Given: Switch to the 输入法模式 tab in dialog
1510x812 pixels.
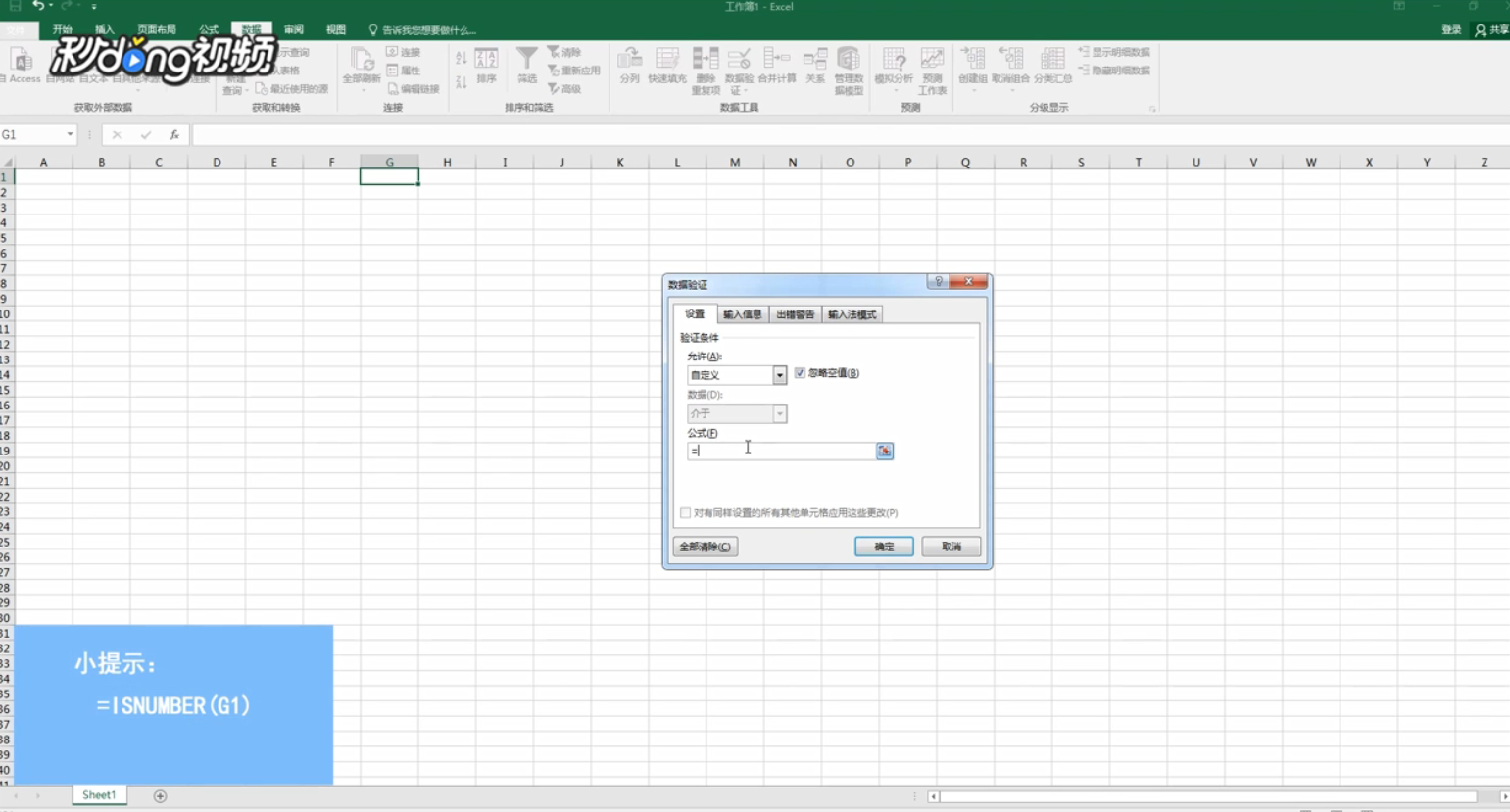Looking at the screenshot, I should click(852, 314).
